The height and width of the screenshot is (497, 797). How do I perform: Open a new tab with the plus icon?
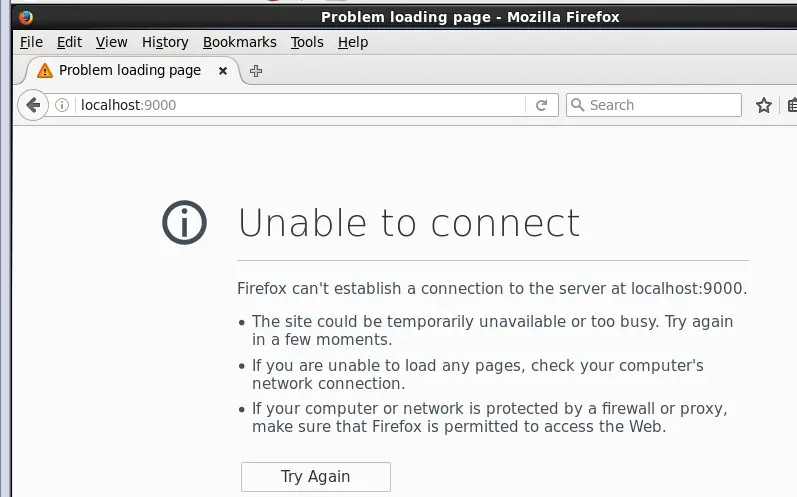256,71
